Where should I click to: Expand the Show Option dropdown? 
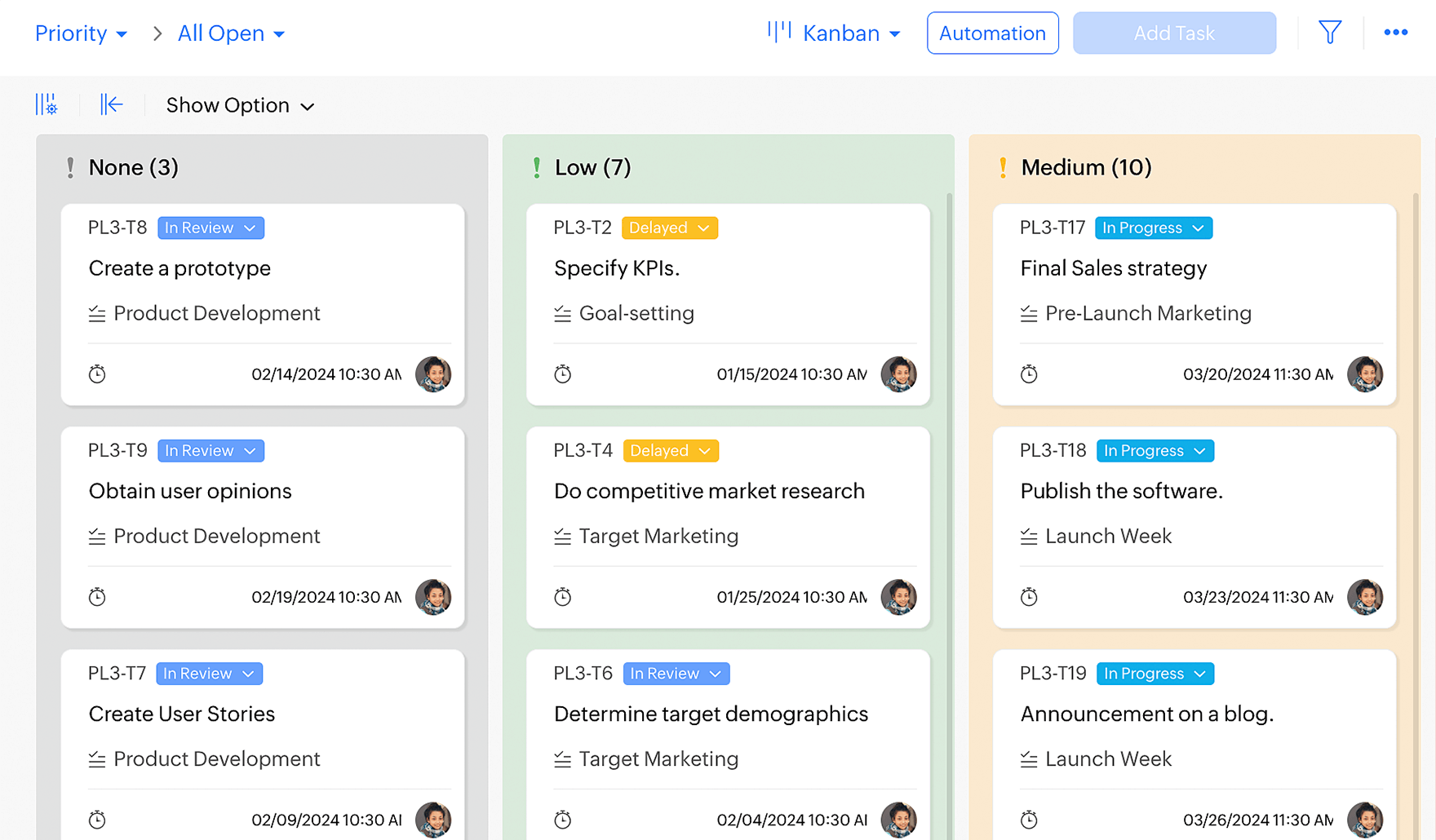point(240,106)
